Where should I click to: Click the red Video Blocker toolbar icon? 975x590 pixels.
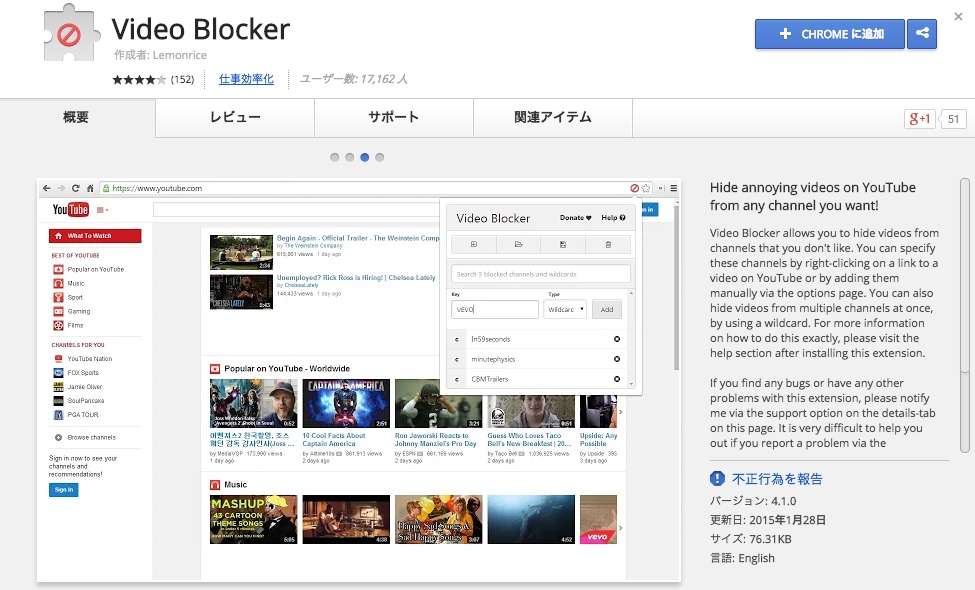tap(634, 188)
